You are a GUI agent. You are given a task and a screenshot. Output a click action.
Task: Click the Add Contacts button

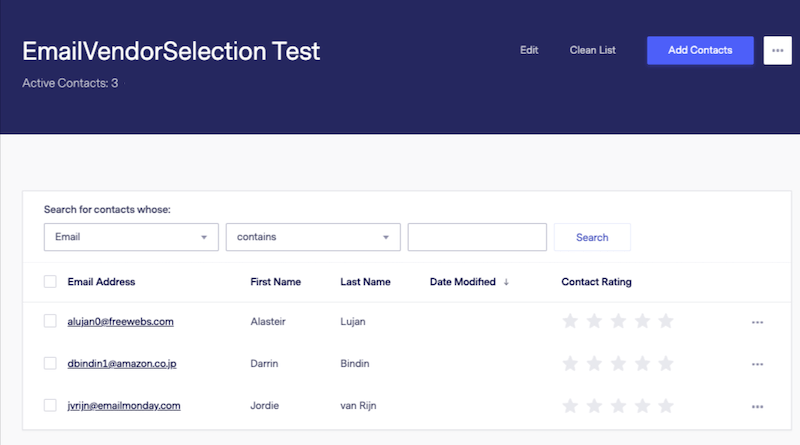coord(700,51)
